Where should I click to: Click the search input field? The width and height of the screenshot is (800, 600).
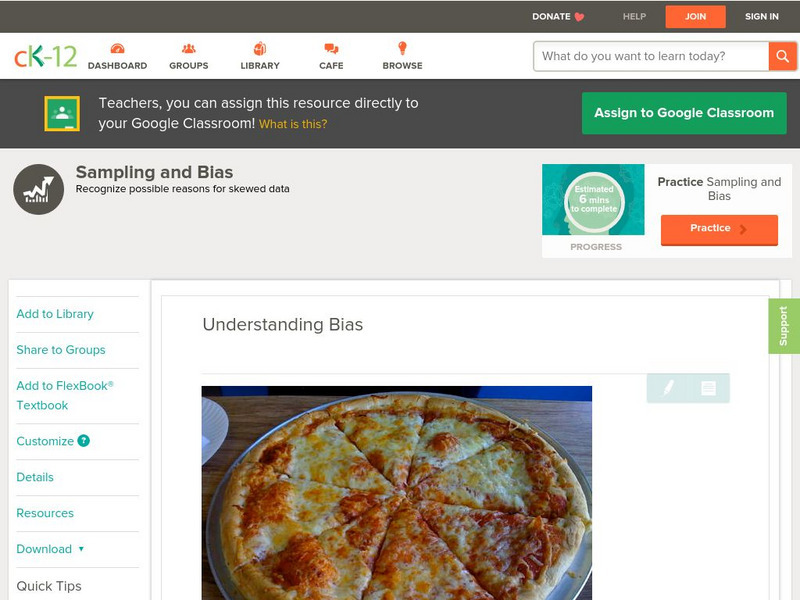[x=651, y=56]
